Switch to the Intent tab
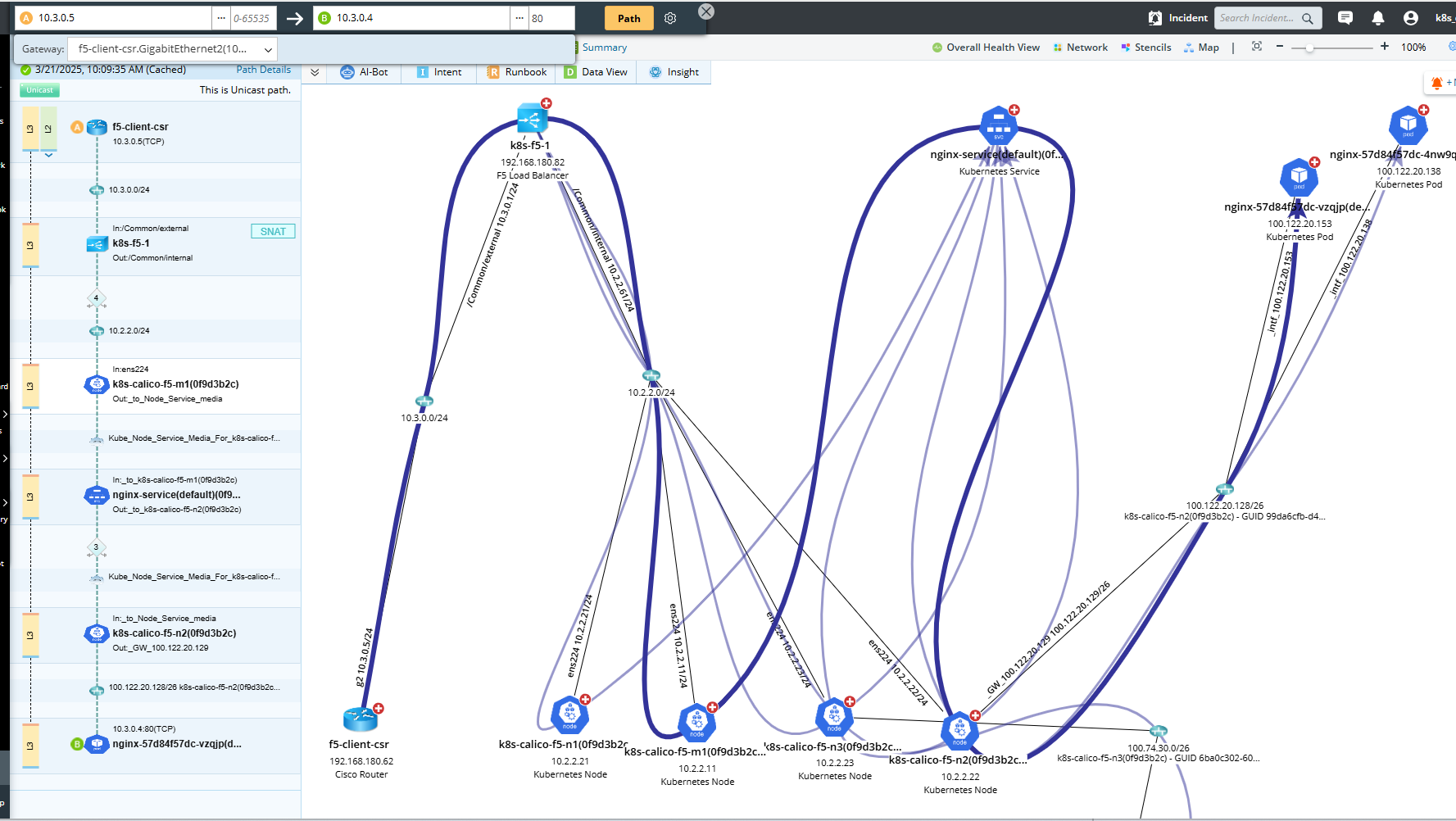This screenshot has width=1456, height=821. click(x=439, y=72)
